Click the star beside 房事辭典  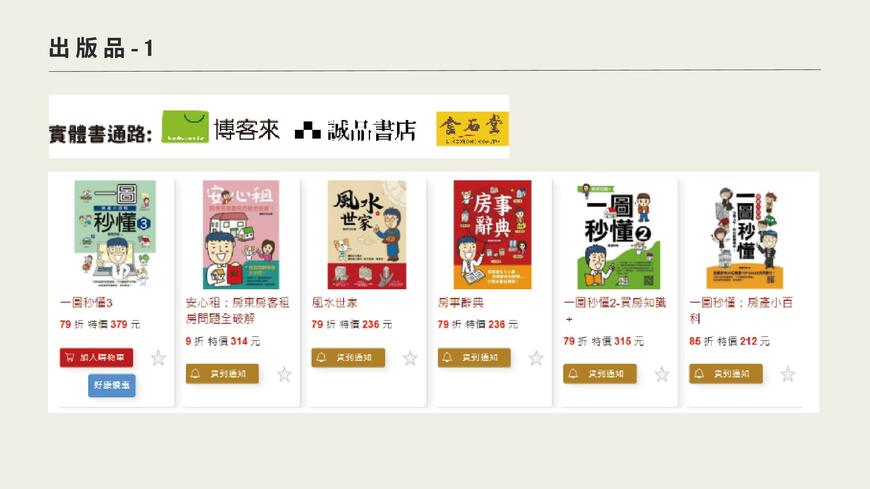[x=536, y=358]
